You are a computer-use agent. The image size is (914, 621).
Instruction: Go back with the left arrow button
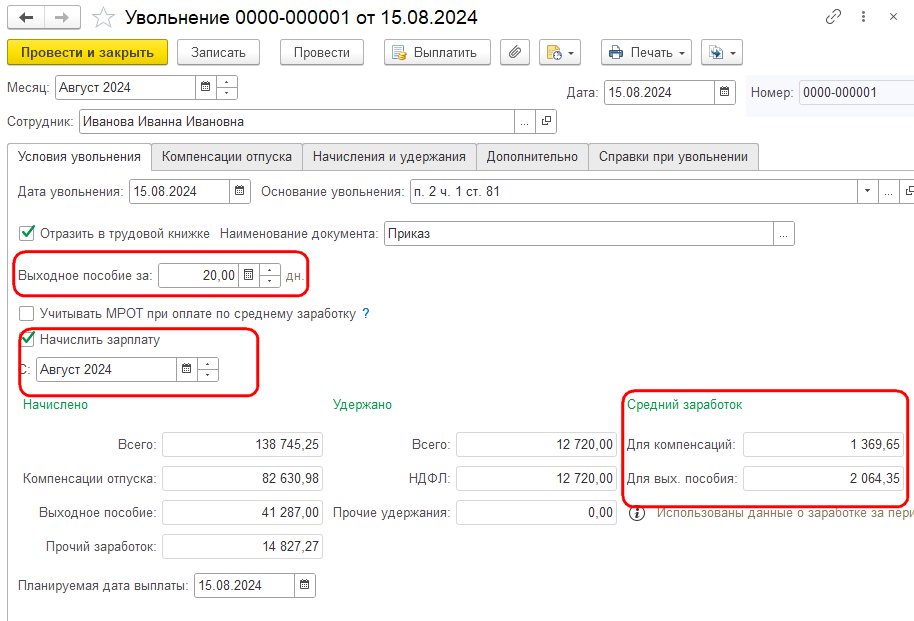coord(26,17)
